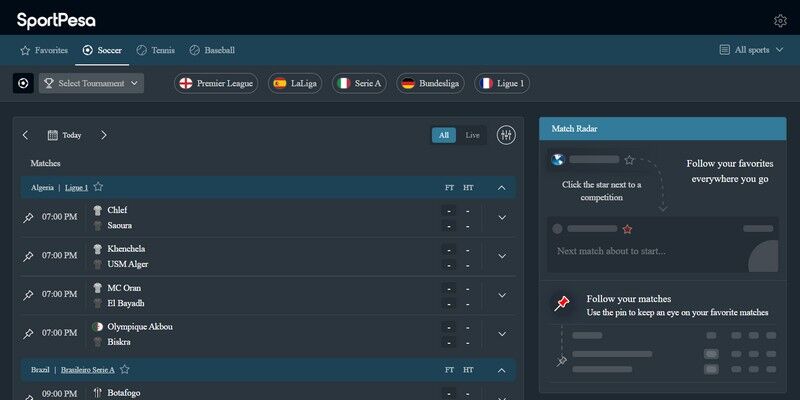The image size is (800, 400).
Task: Open settings via the gear icon
Action: point(780,21)
